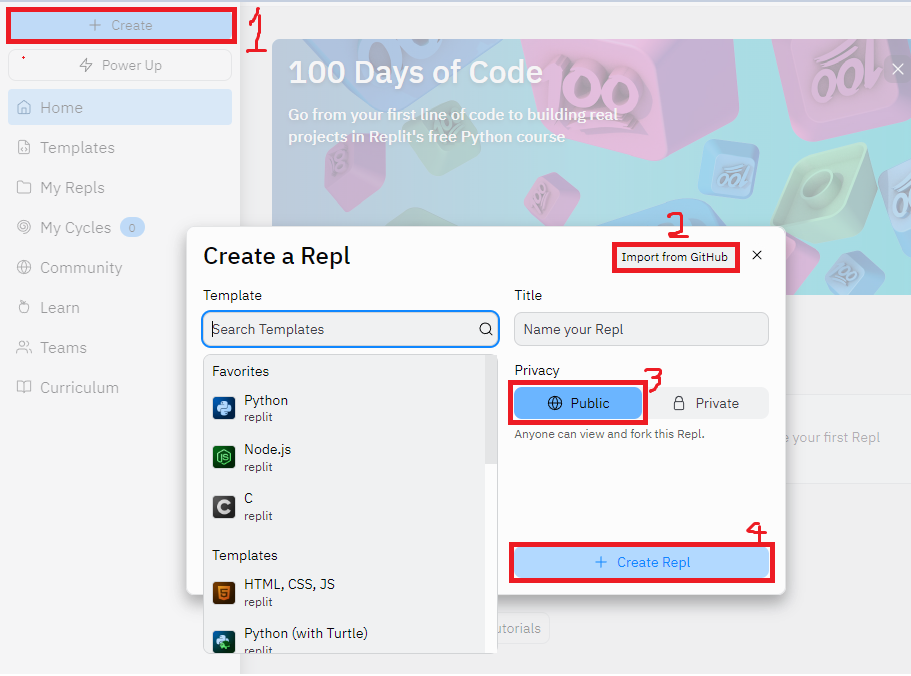Click the Teams people icon

pos(24,347)
